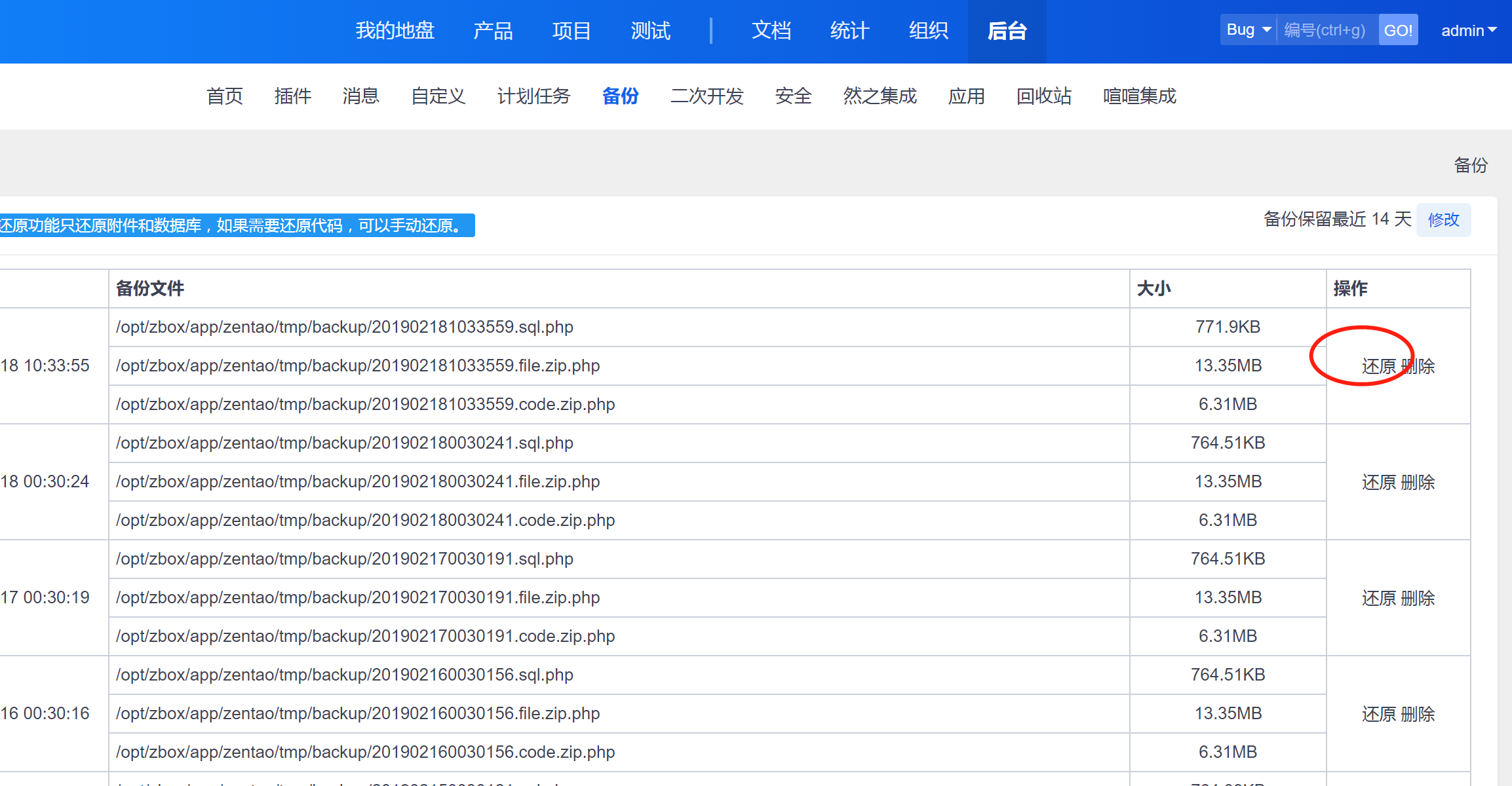
Task: Click the GO! search button
Action: pyautogui.click(x=1397, y=30)
